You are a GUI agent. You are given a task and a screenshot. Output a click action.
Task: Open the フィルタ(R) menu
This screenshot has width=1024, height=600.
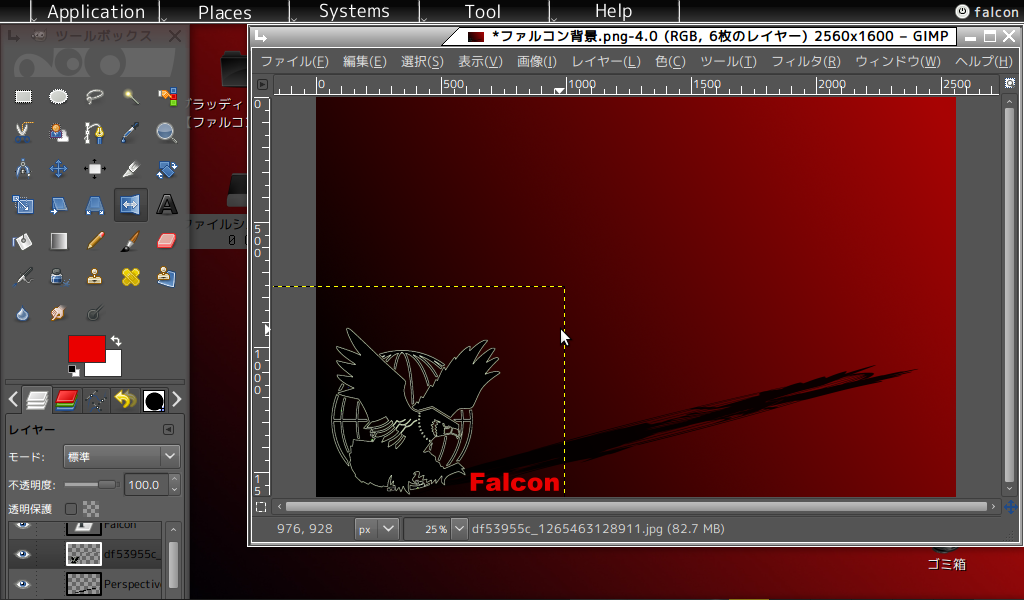pos(806,61)
